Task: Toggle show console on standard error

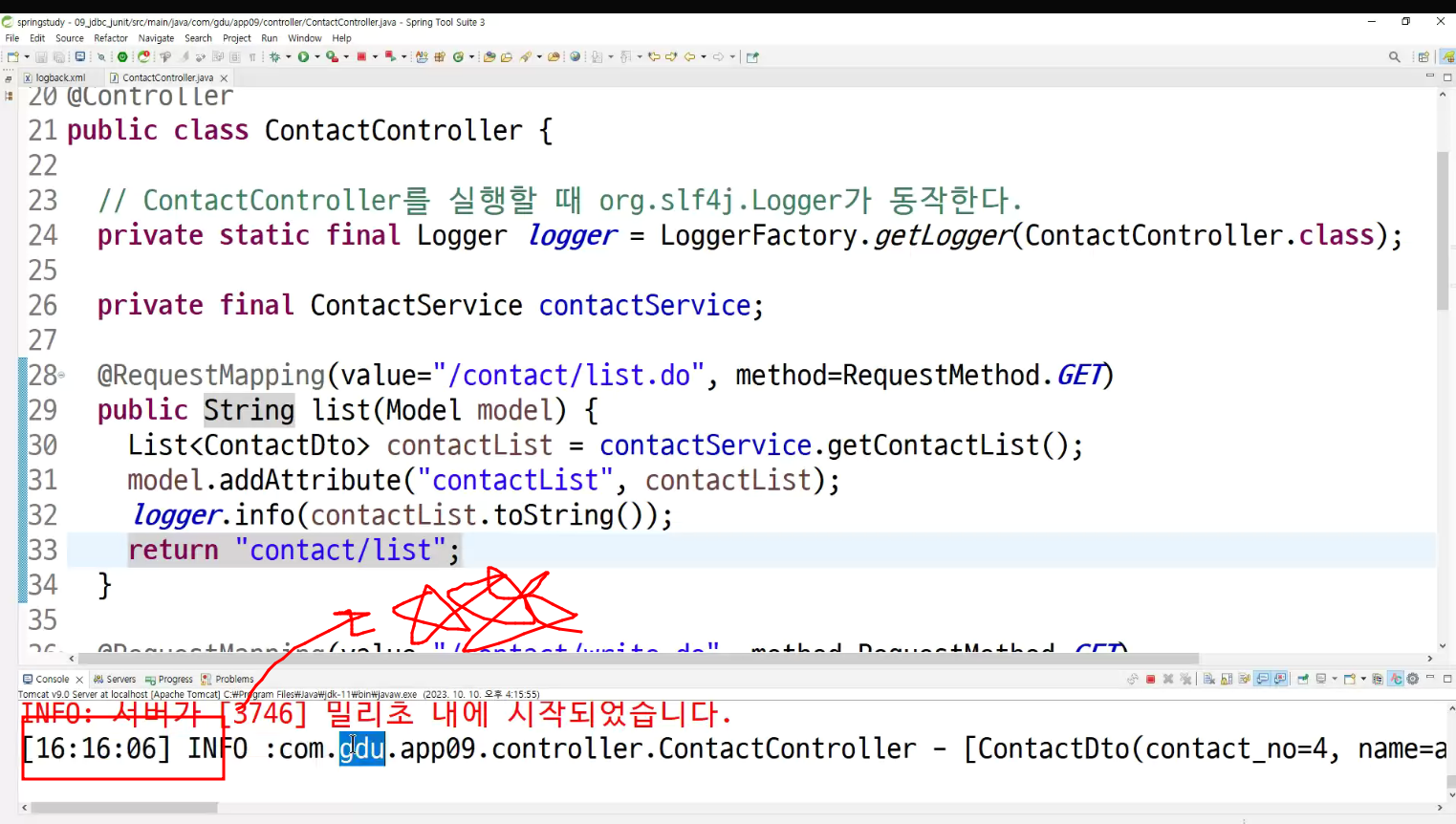Action: coord(1280,679)
